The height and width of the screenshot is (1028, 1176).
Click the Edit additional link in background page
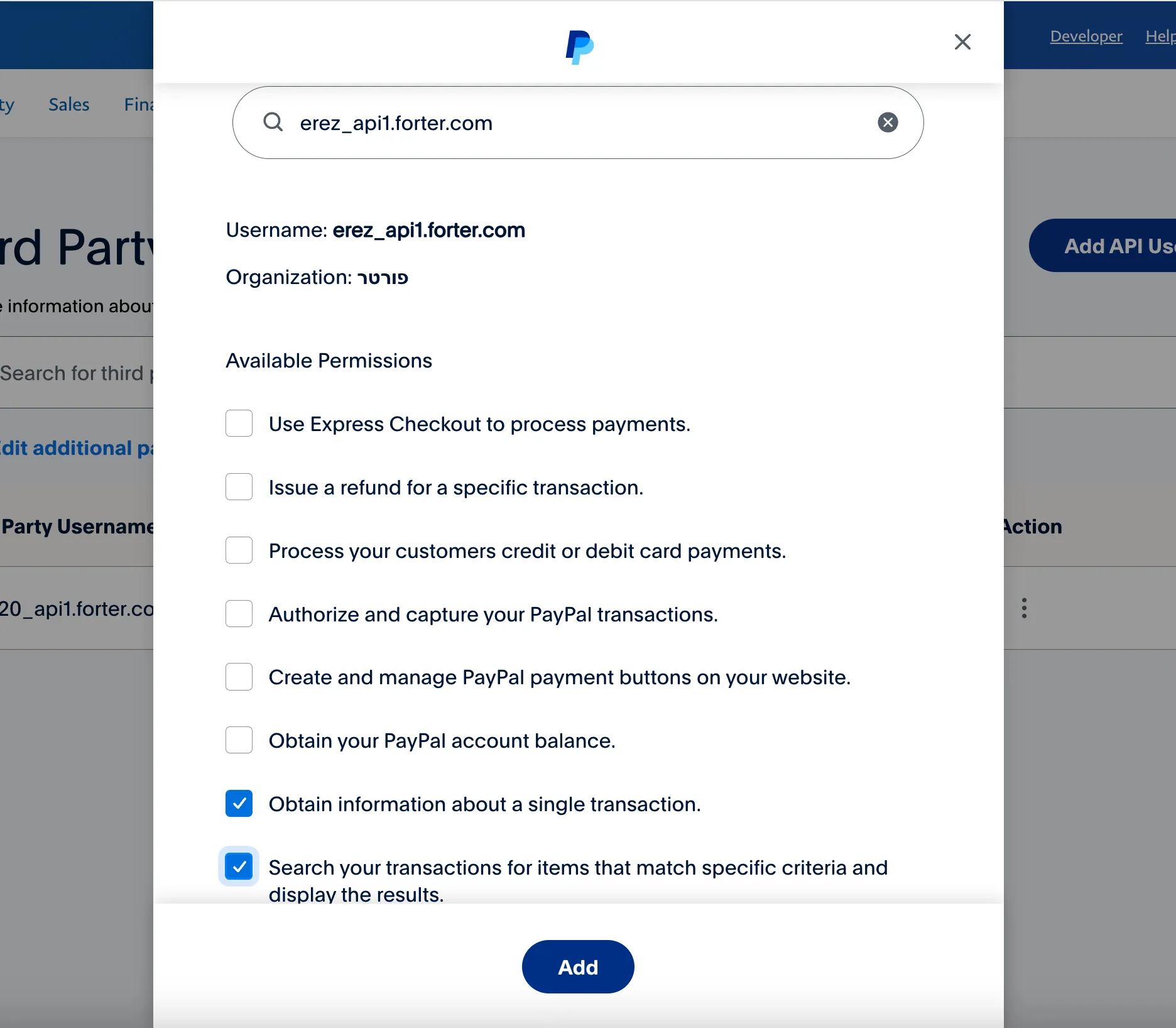point(77,448)
